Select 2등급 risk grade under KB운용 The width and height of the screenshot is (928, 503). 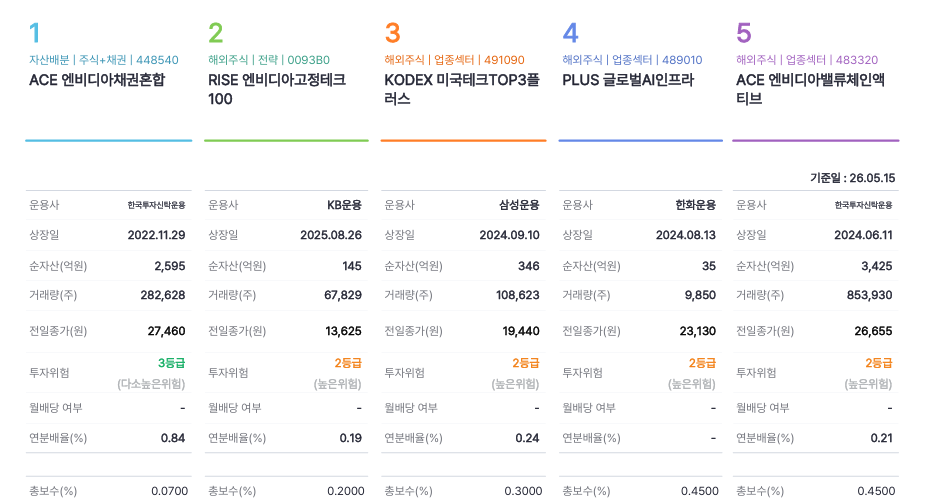347,363
